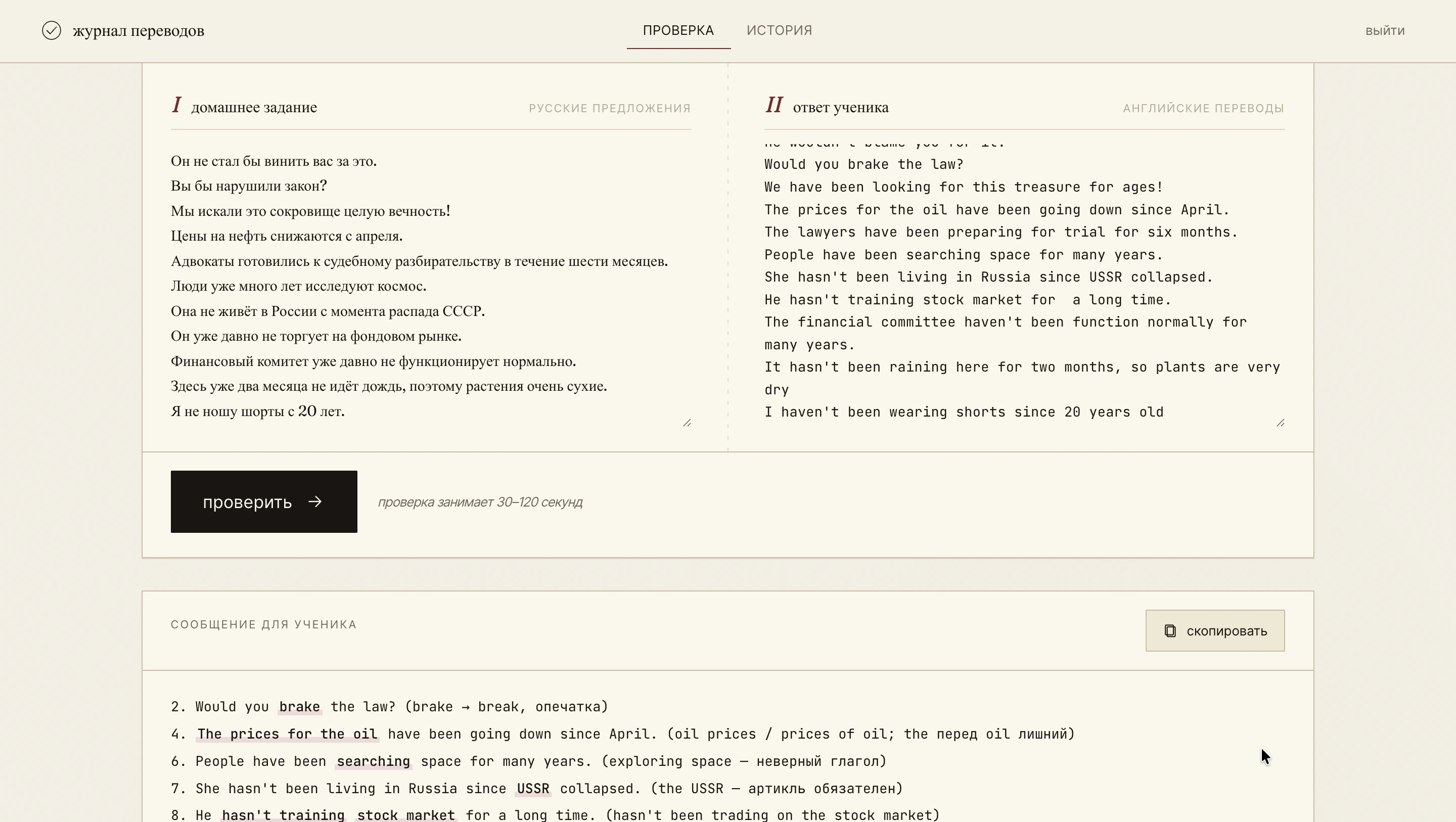This screenshot has width=1456, height=822.
Task: Open the ИСТОРИЯ tab
Action: 779,30
